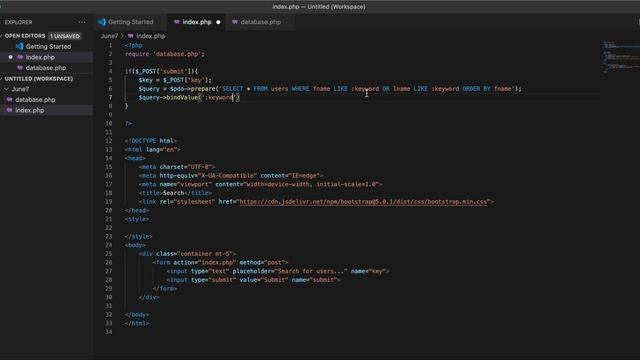Click June7 in the breadcrumb path
Image resolution: width=640 pixels, height=360 pixels.
[109, 36]
